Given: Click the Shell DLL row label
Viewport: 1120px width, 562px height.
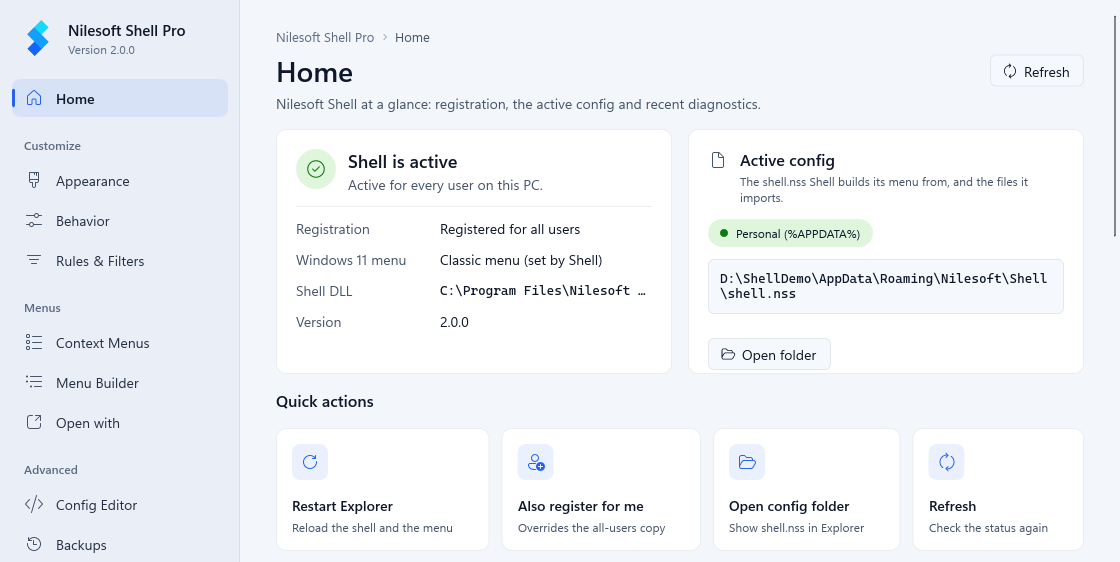Looking at the screenshot, I should [x=324, y=291].
